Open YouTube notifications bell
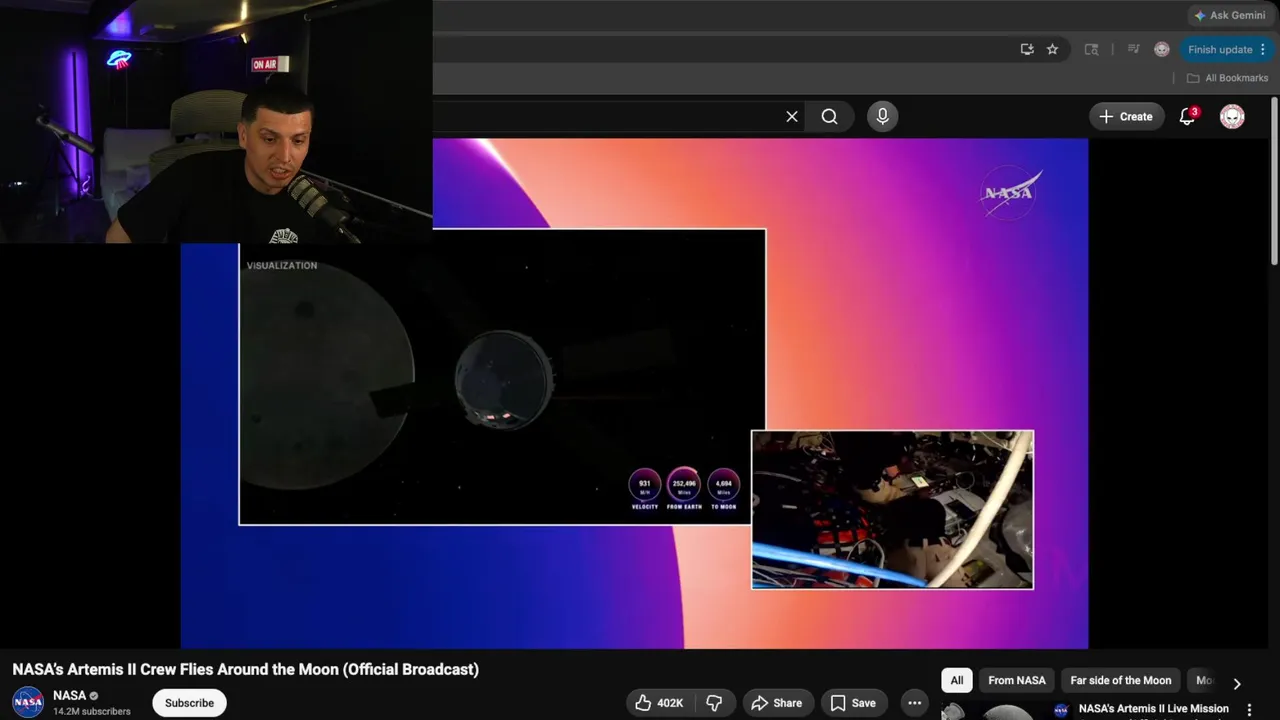 (x=1187, y=116)
